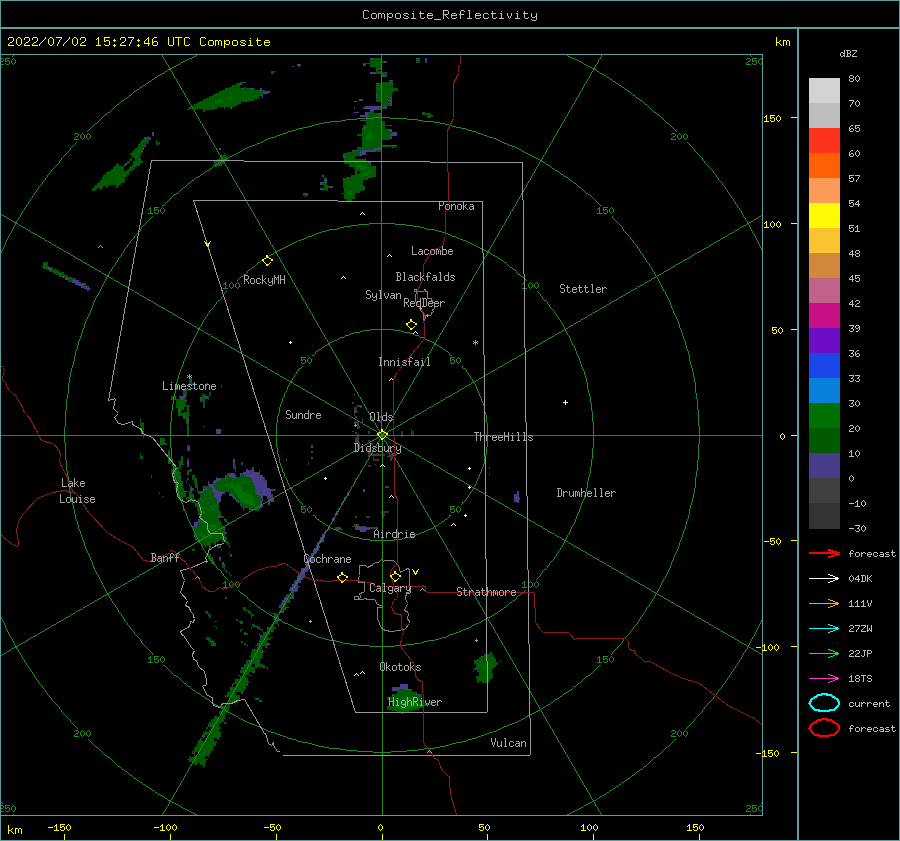Click the Stettler label
The image size is (900, 841).
[583, 289]
